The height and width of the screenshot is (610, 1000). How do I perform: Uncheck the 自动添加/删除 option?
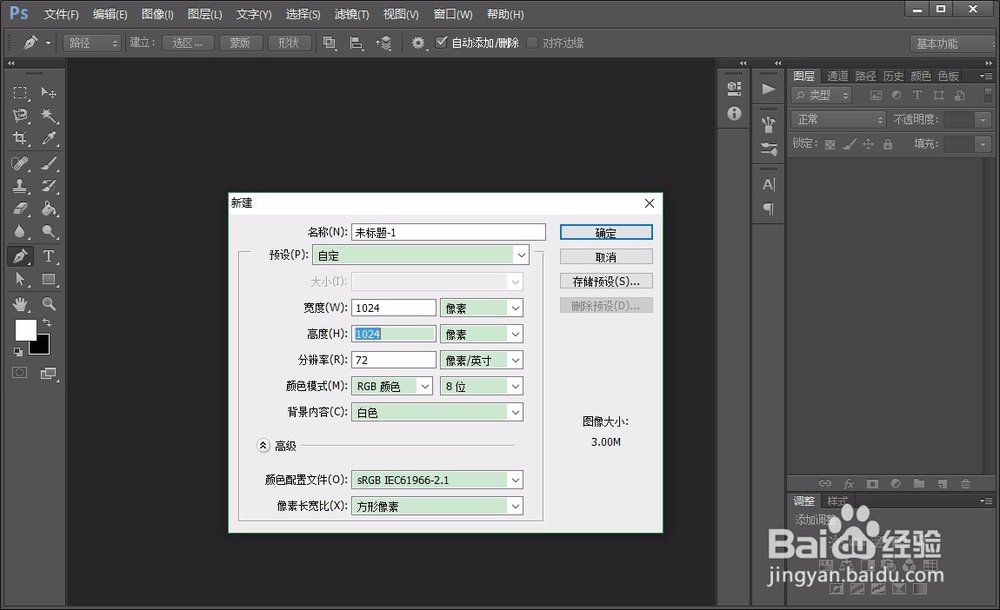tap(440, 42)
